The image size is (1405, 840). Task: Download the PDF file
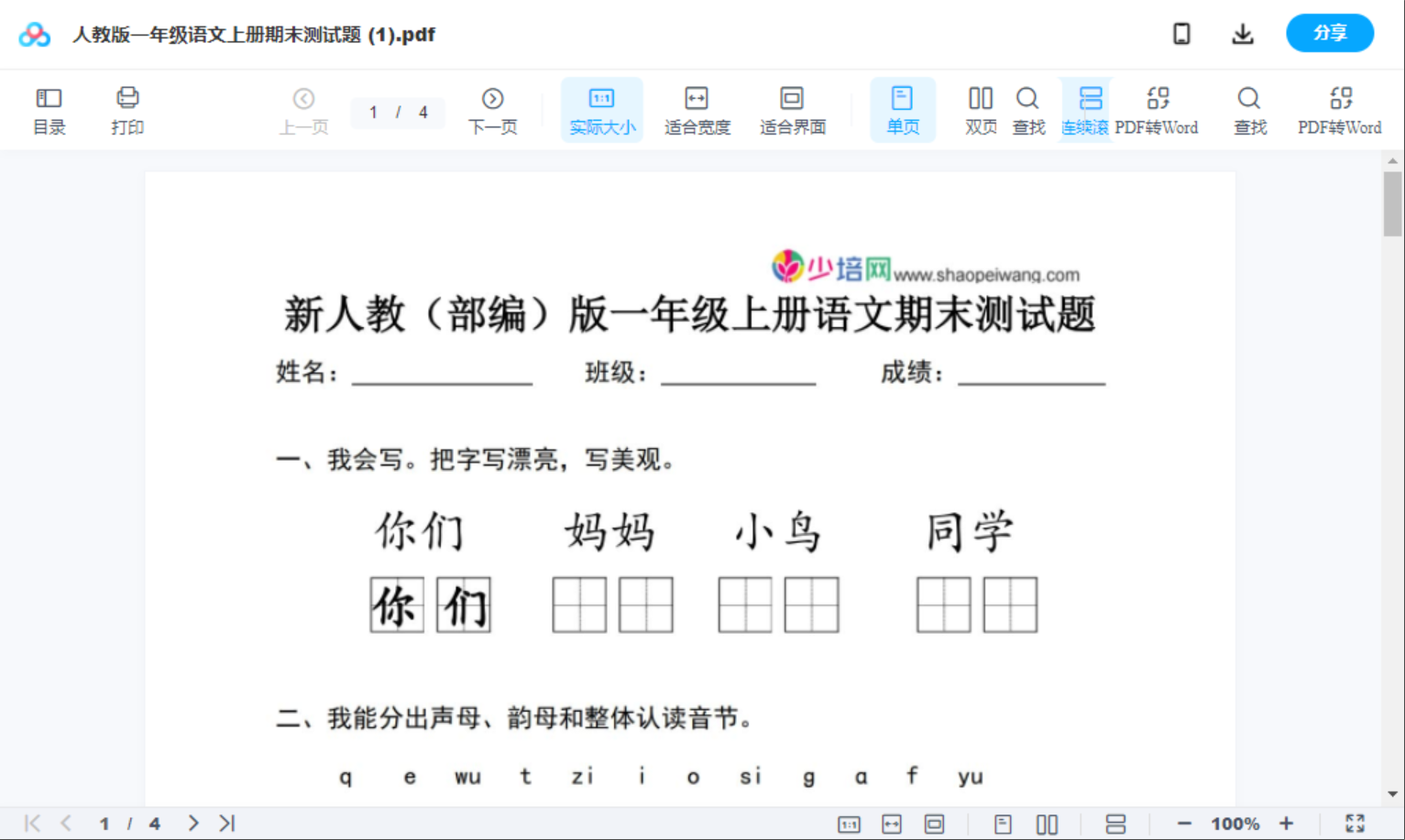(1243, 34)
